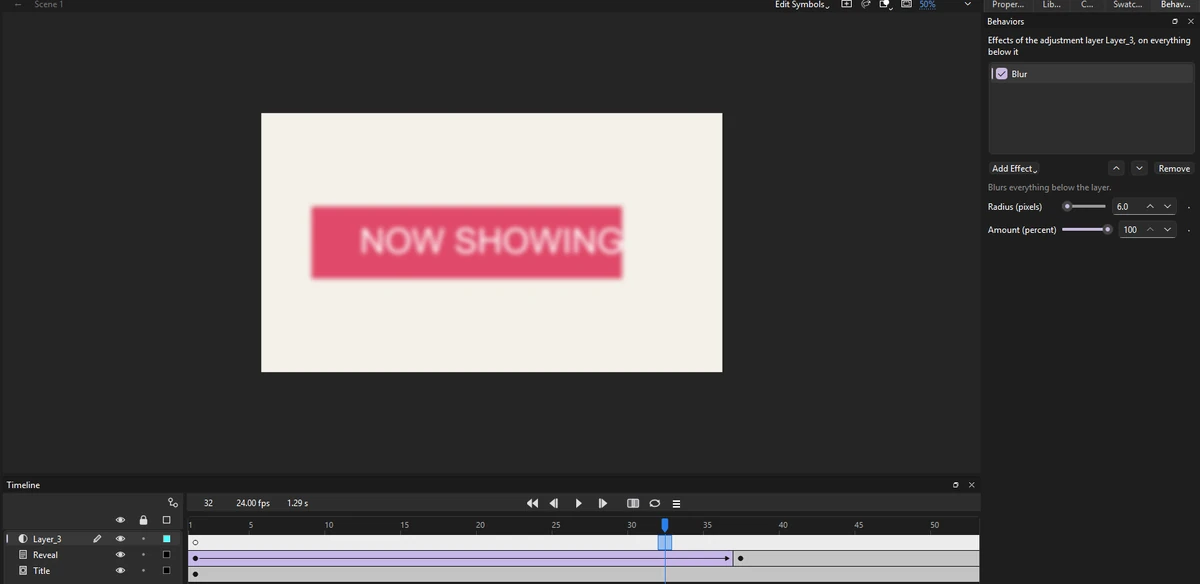Click the center stage icon
The height and width of the screenshot is (584, 1200).
(x=846, y=5)
